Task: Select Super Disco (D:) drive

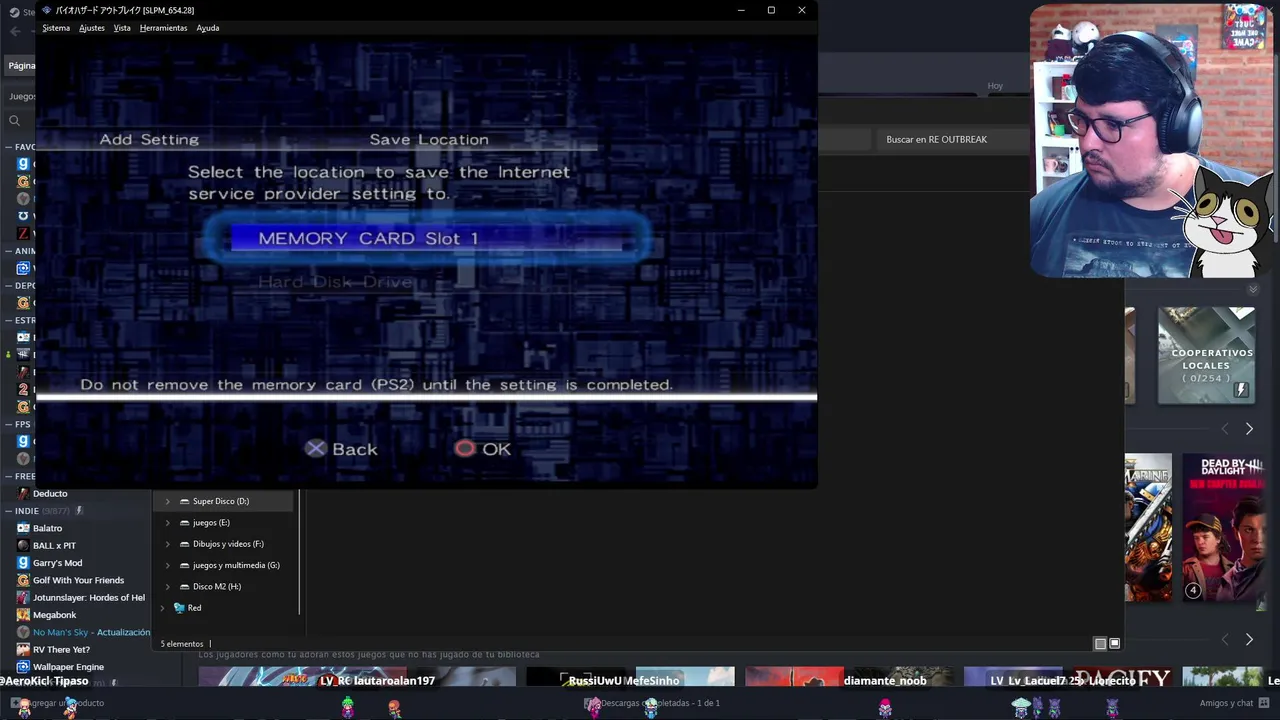Action: [x=221, y=501]
